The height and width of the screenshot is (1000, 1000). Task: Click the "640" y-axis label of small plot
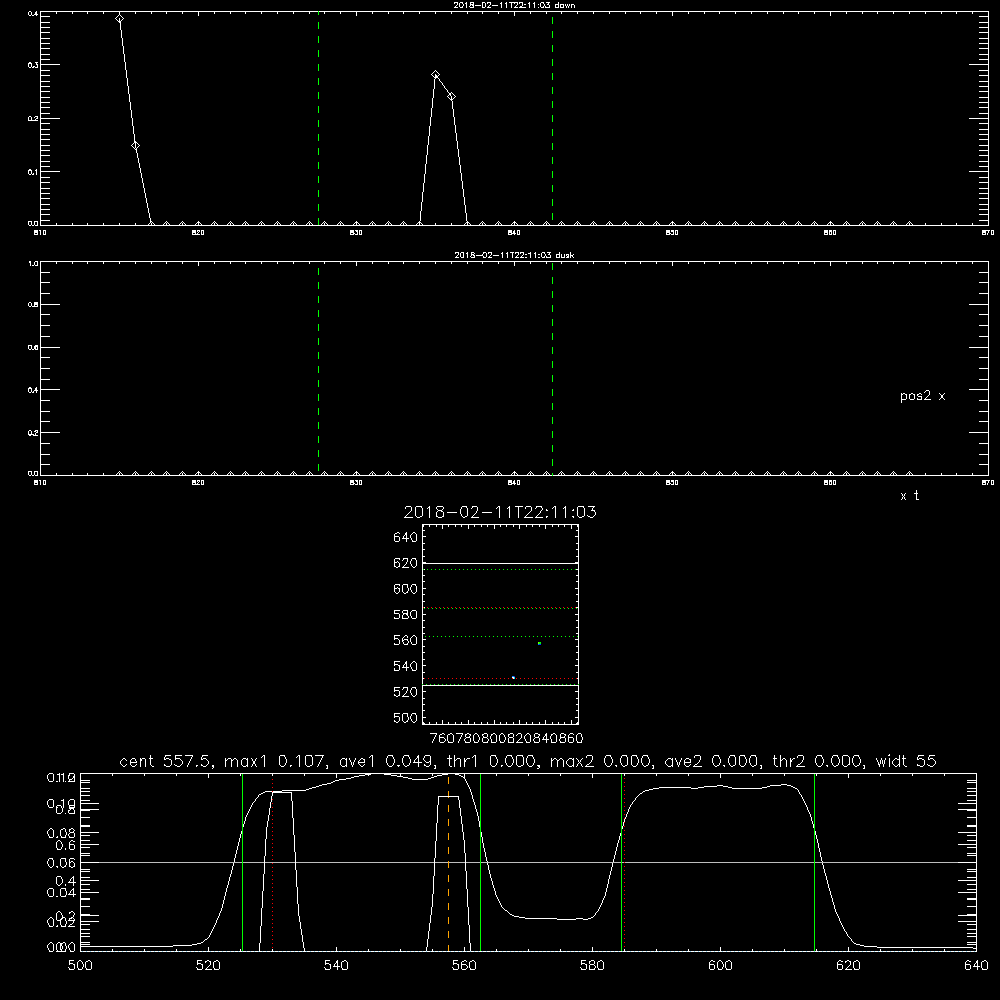[x=406, y=538]
